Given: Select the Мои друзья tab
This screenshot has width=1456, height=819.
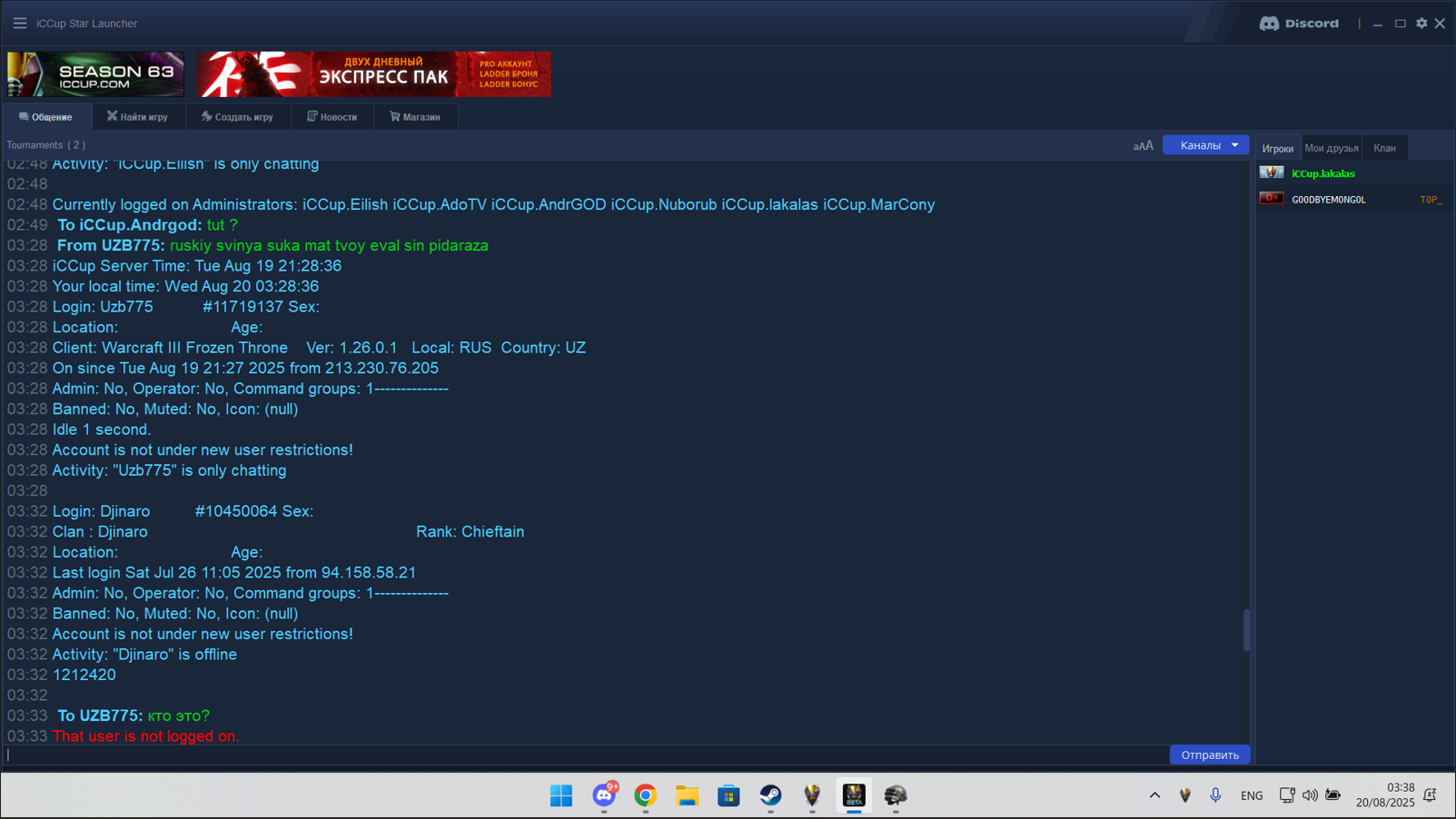Looking at the screenshot, I should (1332, 148).
